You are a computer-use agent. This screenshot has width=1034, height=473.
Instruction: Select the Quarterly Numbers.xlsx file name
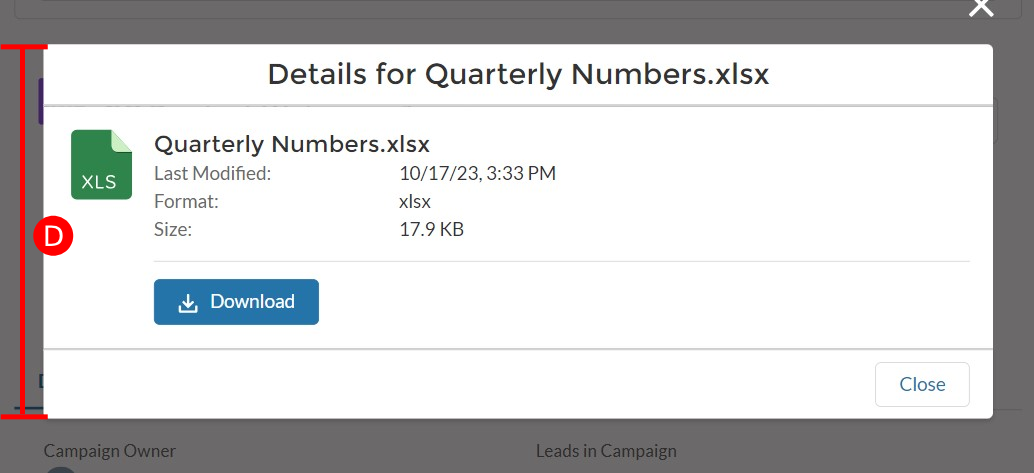[291, 143]
